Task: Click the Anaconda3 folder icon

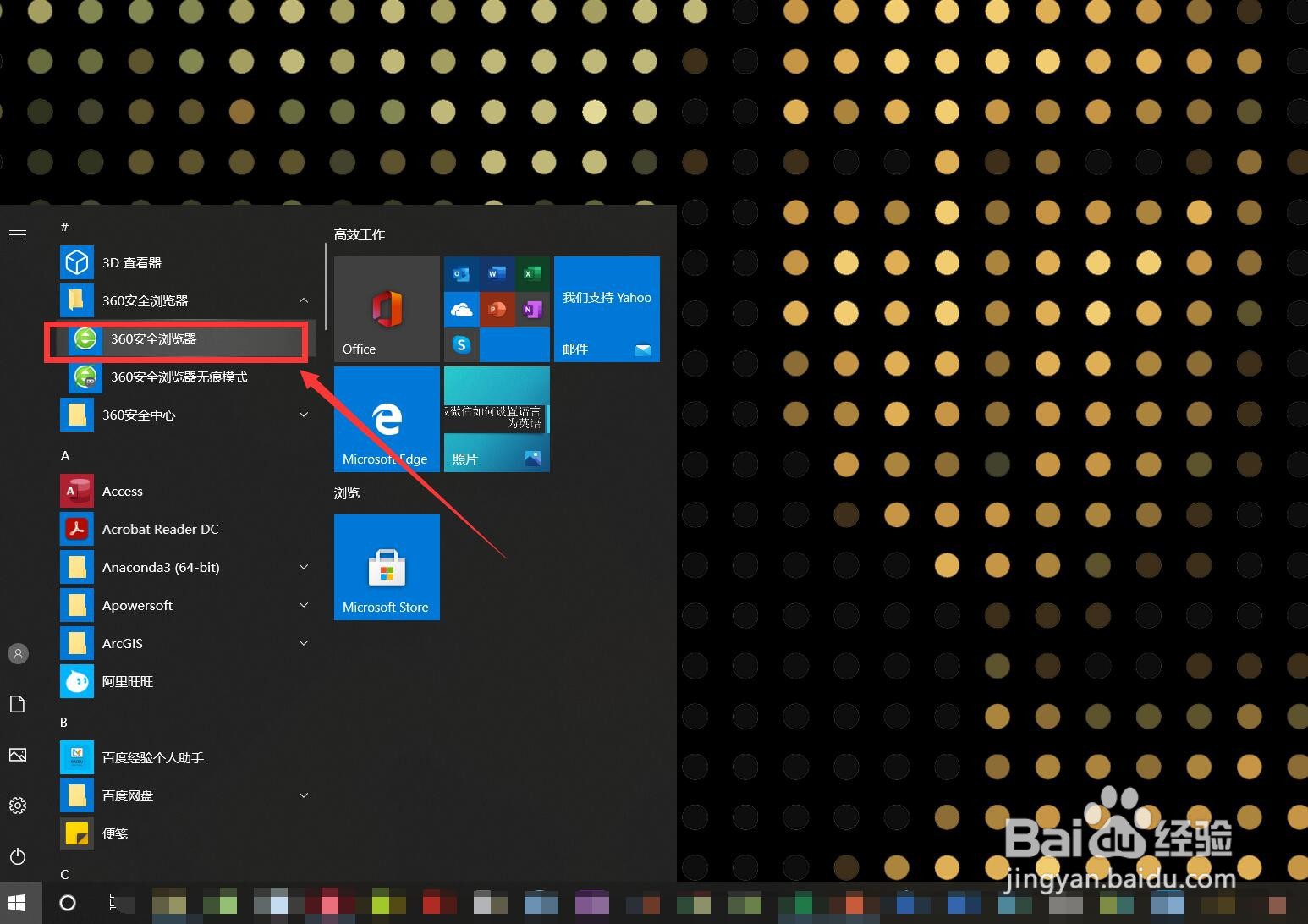Action: click(x=77, y=567)
